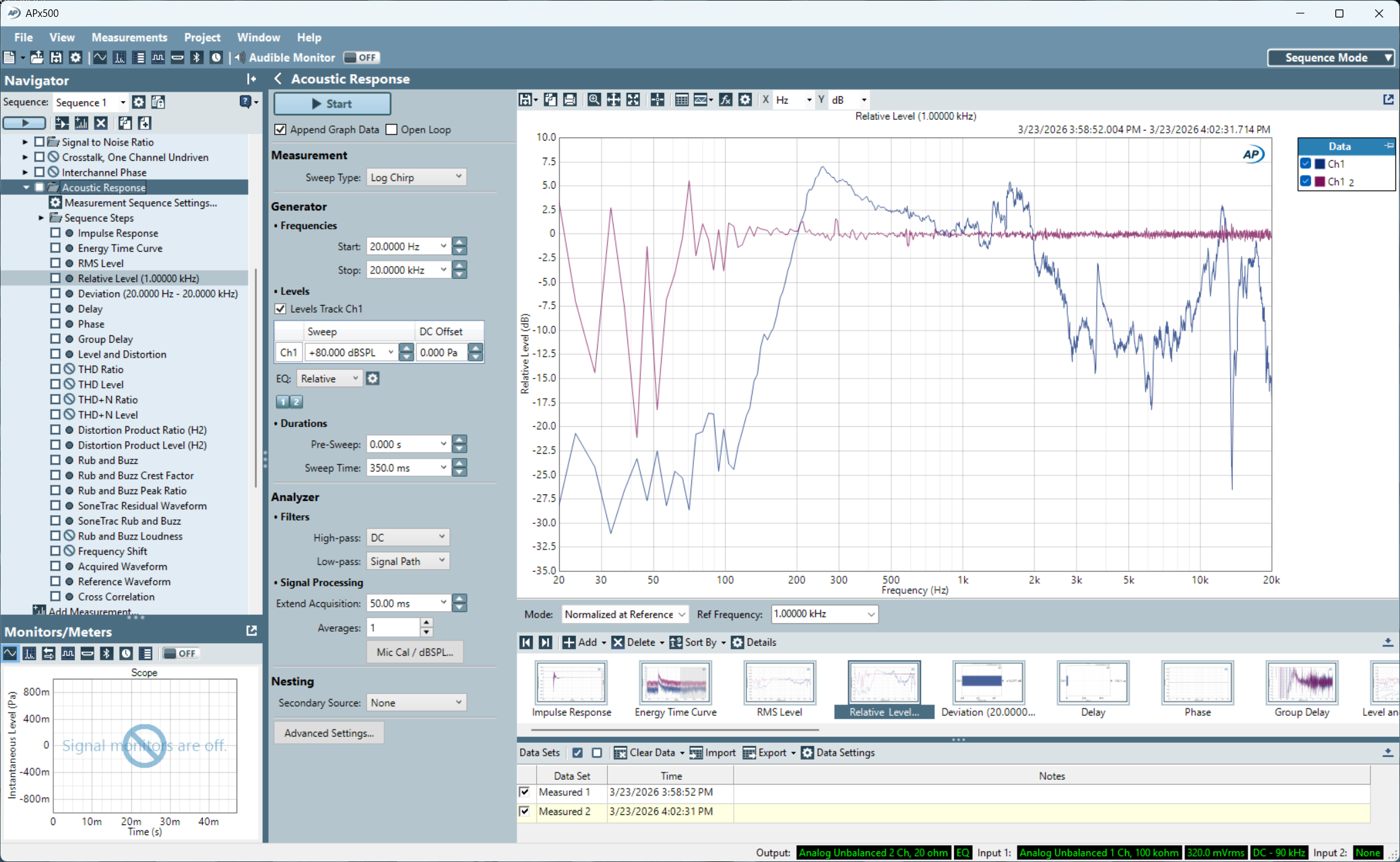Click the graph data table view icon
Viewport: 1400px width, 862px height.
coord(681,100)
